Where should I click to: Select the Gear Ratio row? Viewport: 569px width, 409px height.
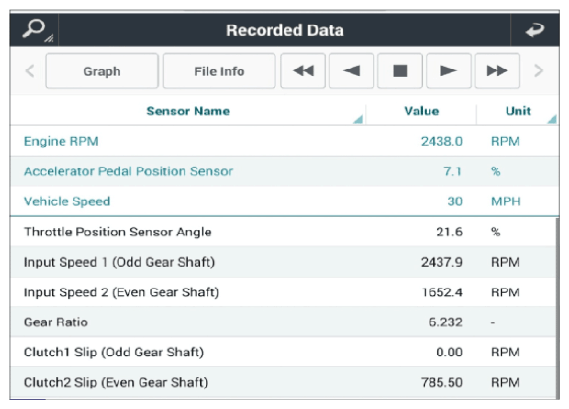point(283,322)
